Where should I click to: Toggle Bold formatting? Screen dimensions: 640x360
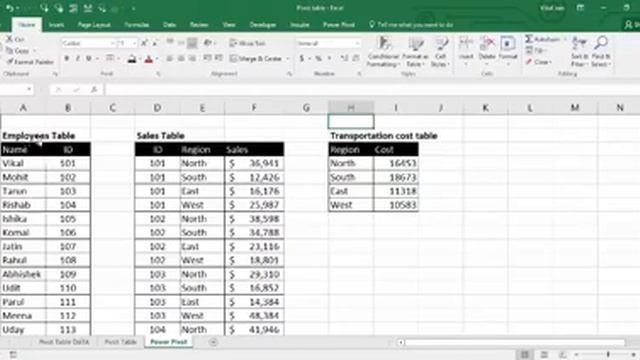pyautogui.click(x=67, y=59)
